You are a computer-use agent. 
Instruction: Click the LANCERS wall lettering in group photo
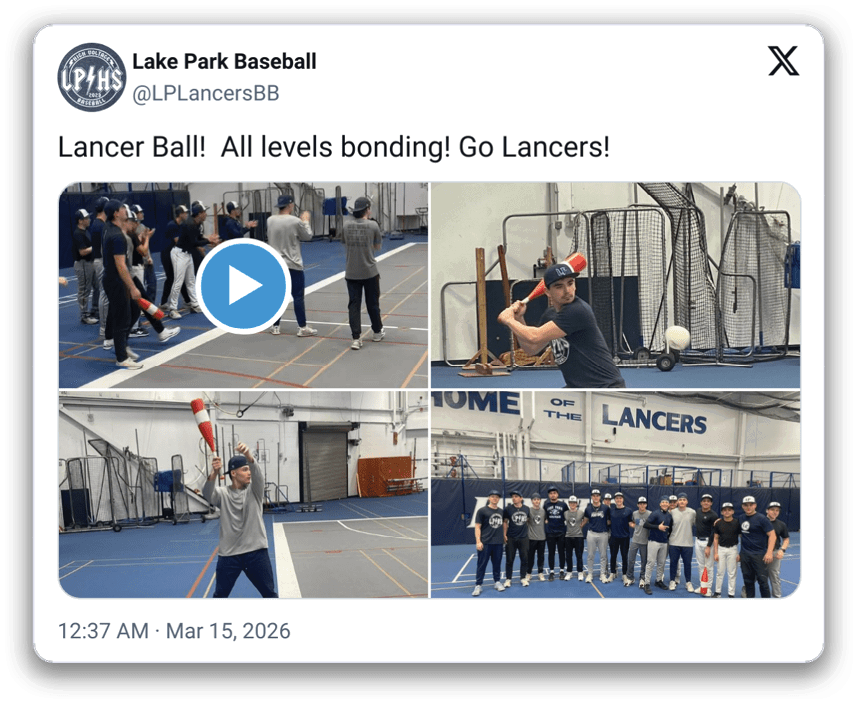point(654,419)
